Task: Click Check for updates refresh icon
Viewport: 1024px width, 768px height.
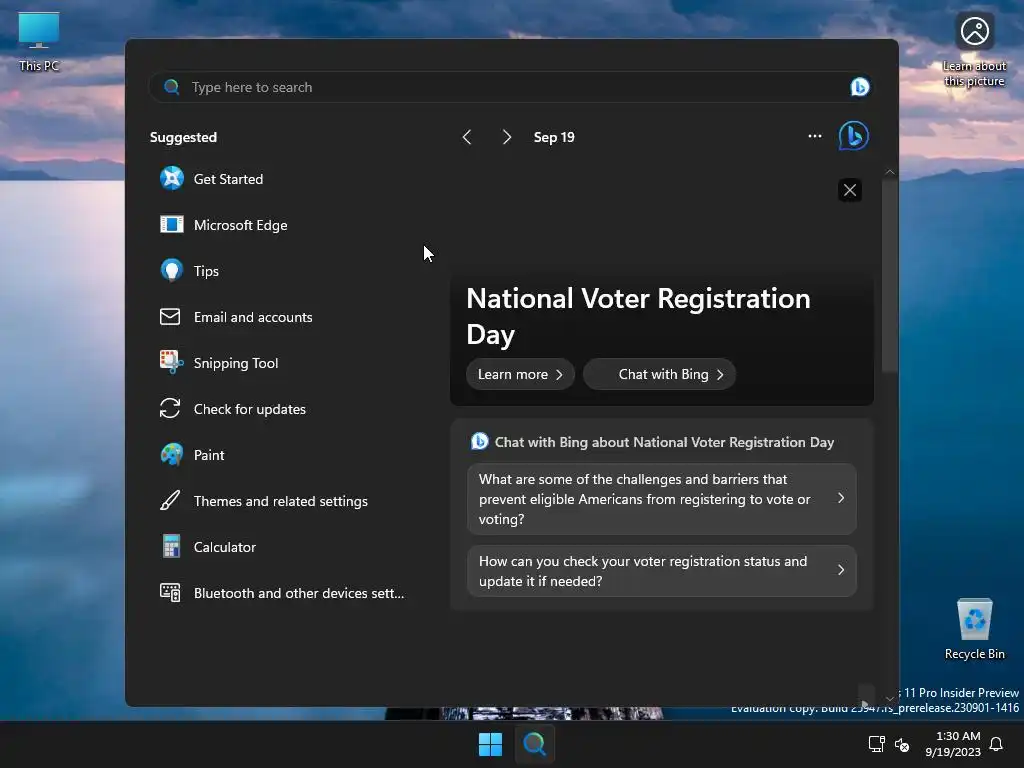Action: click(x=170, y=408)
